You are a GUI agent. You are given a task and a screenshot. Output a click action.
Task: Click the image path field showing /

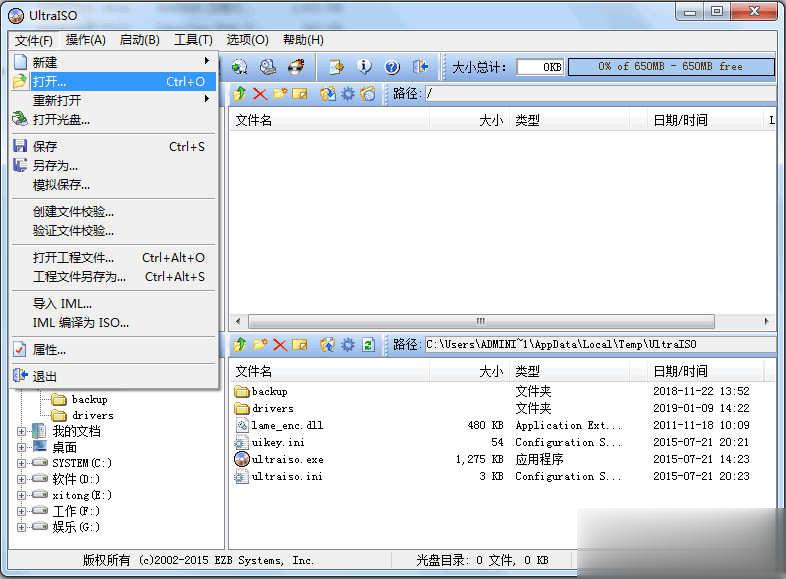600,93
